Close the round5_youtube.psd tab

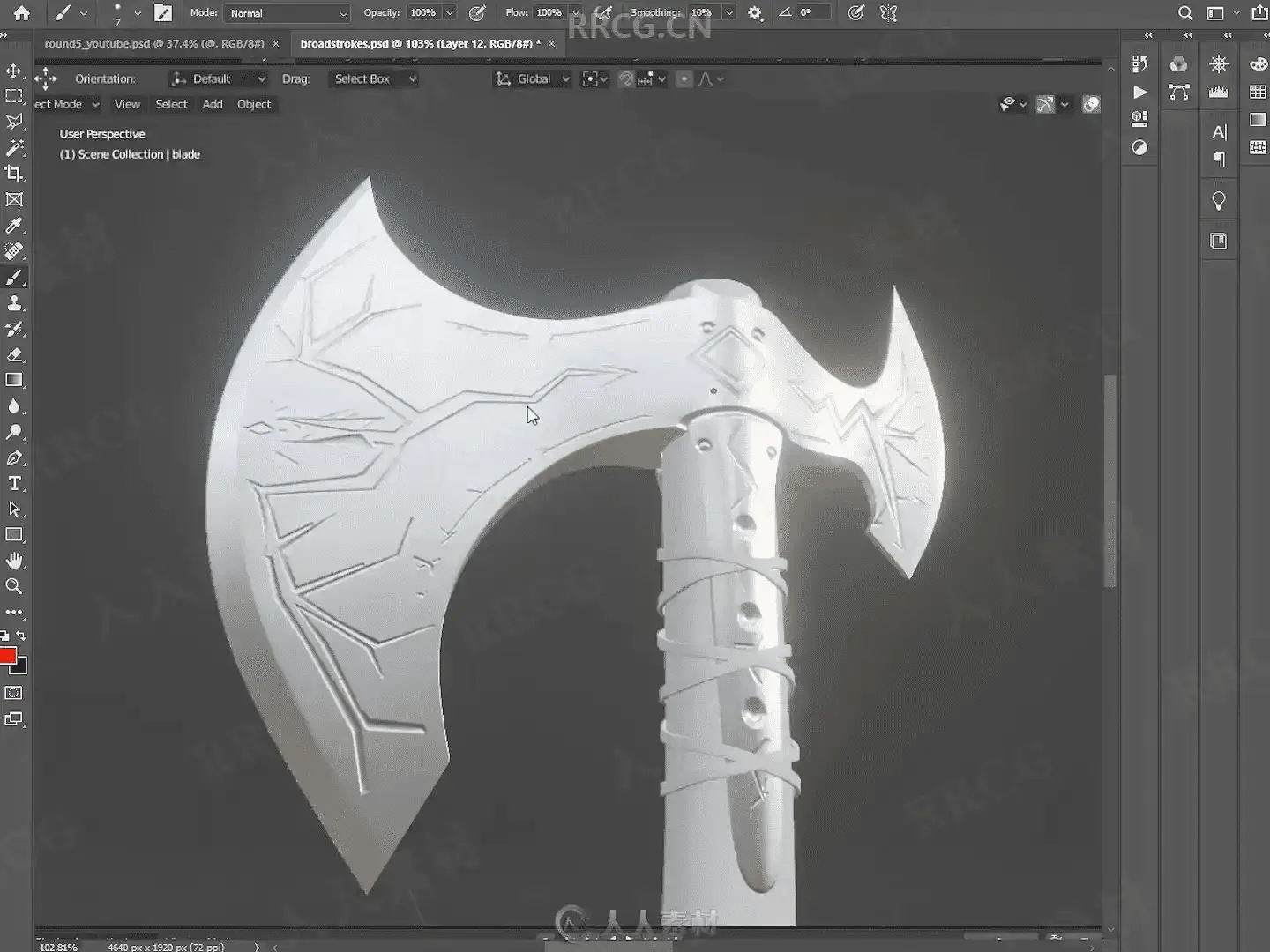click(x=275, y=43)
